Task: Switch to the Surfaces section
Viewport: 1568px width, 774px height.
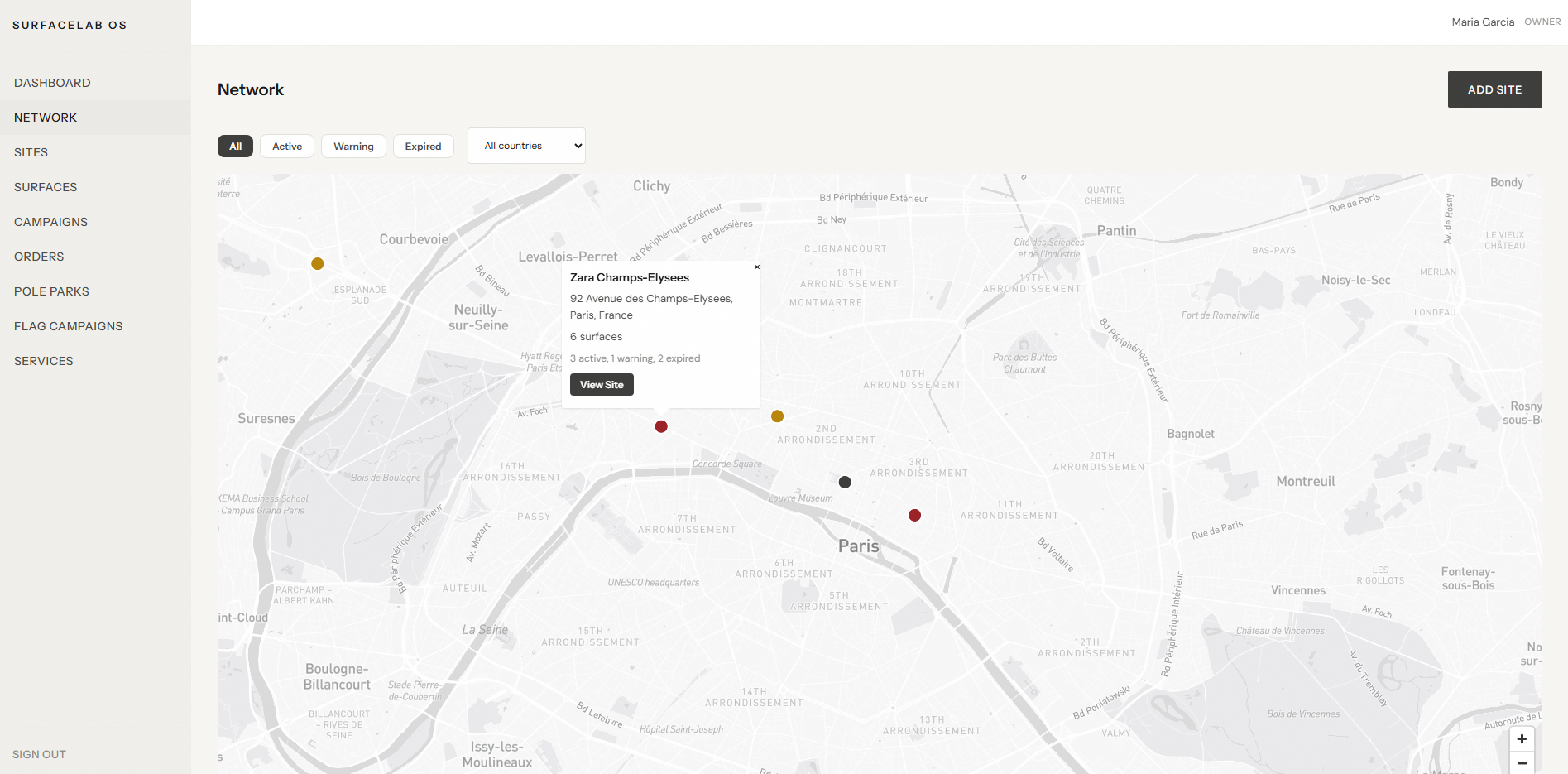Action: 46,186
